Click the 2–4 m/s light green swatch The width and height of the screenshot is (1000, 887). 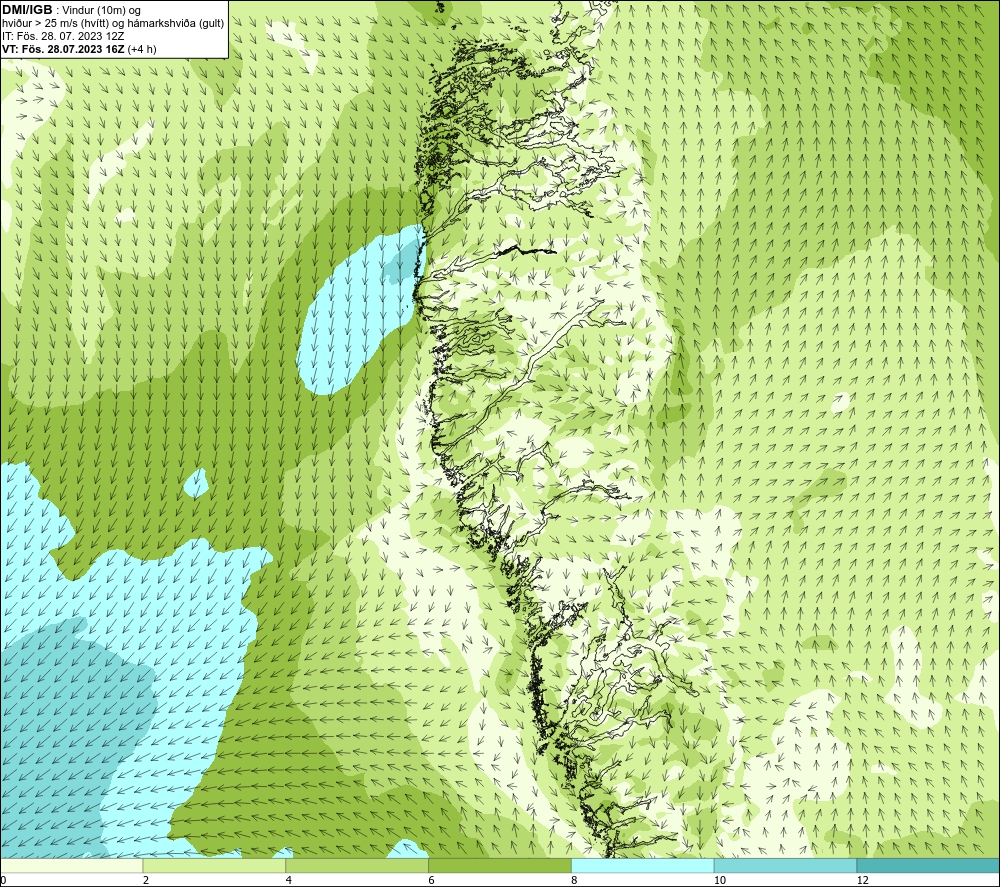point(214,865)
